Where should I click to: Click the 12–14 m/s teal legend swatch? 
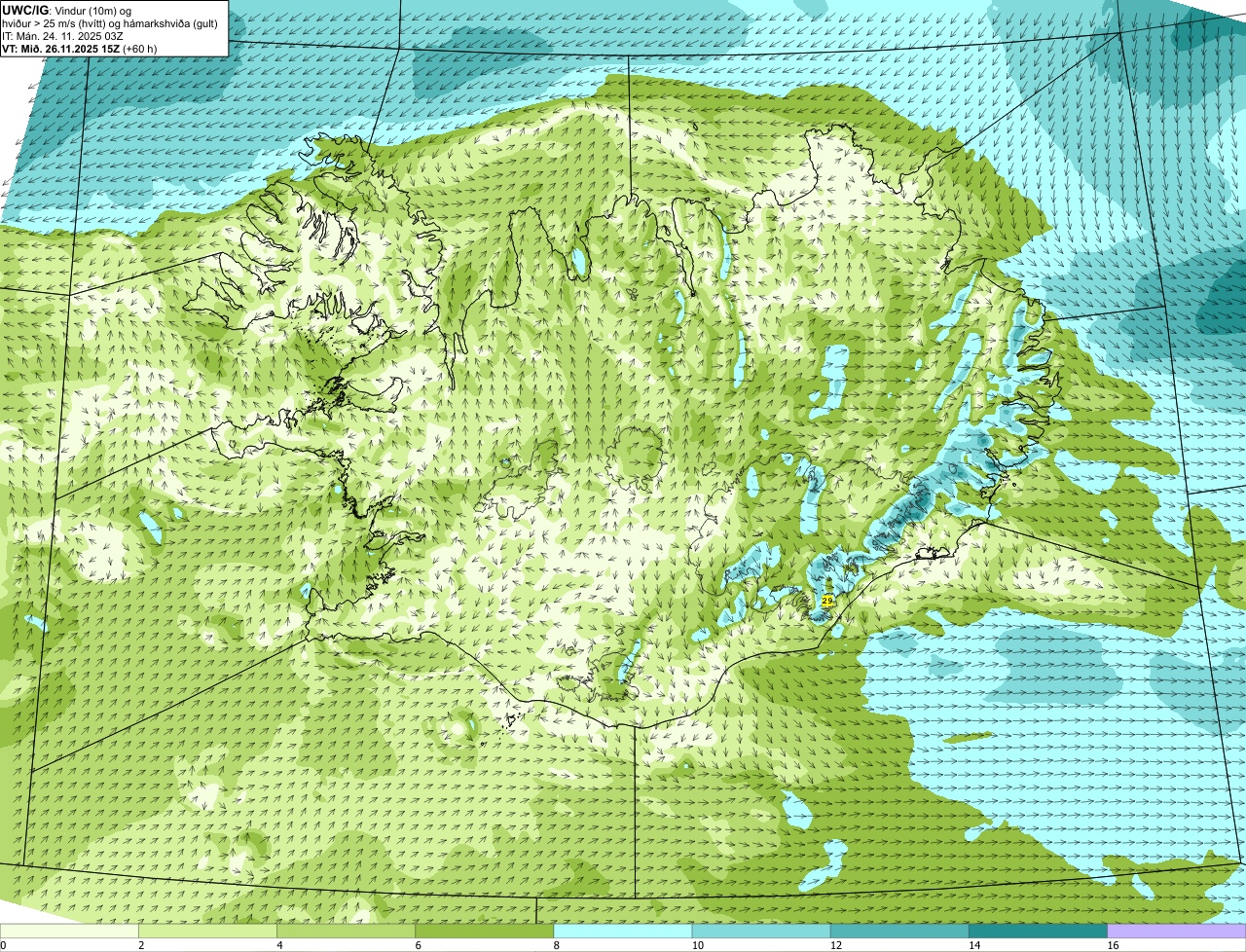899,932
